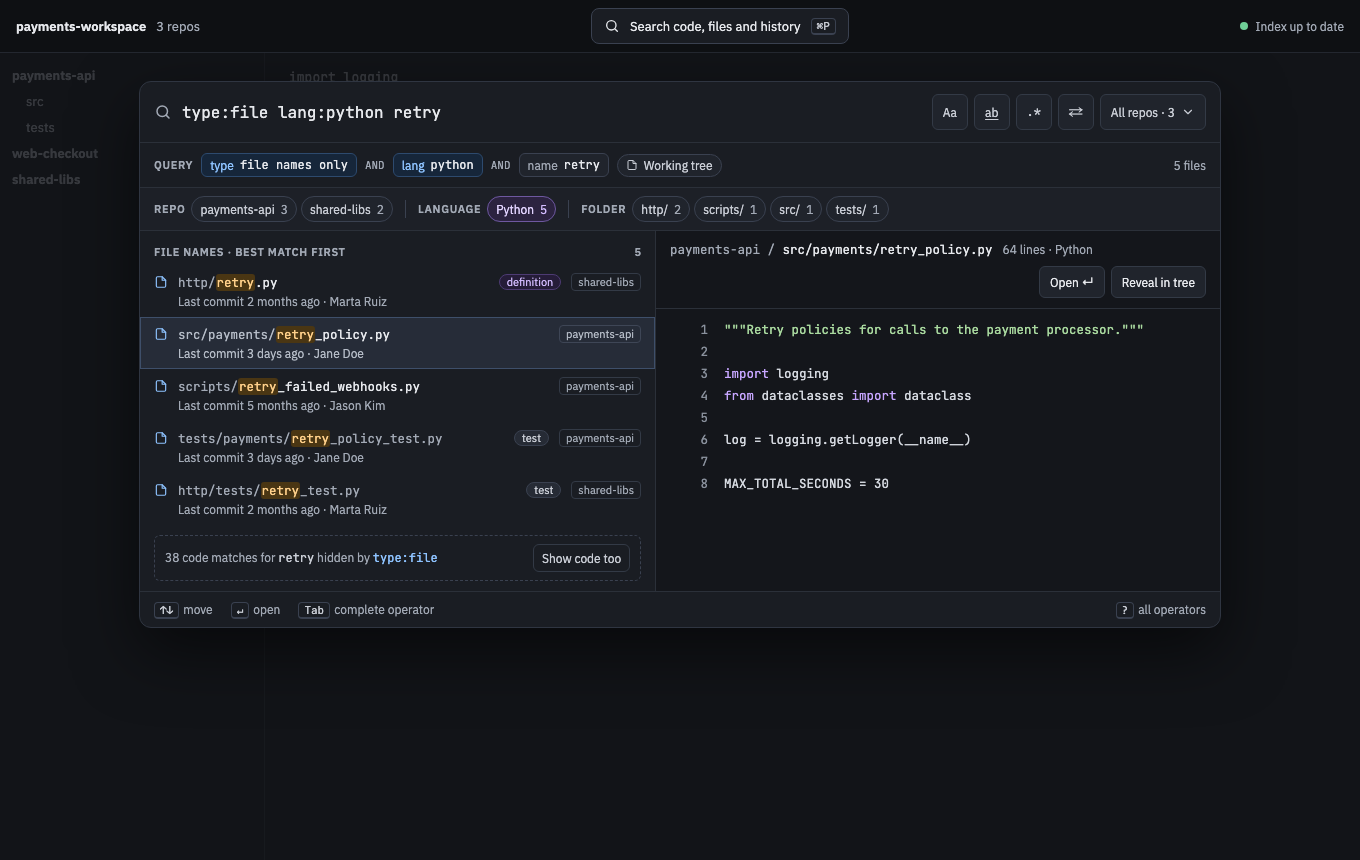This screenshot has width=1360, height=860.
Task: Click the search query input field
Action: coord(550,112)
